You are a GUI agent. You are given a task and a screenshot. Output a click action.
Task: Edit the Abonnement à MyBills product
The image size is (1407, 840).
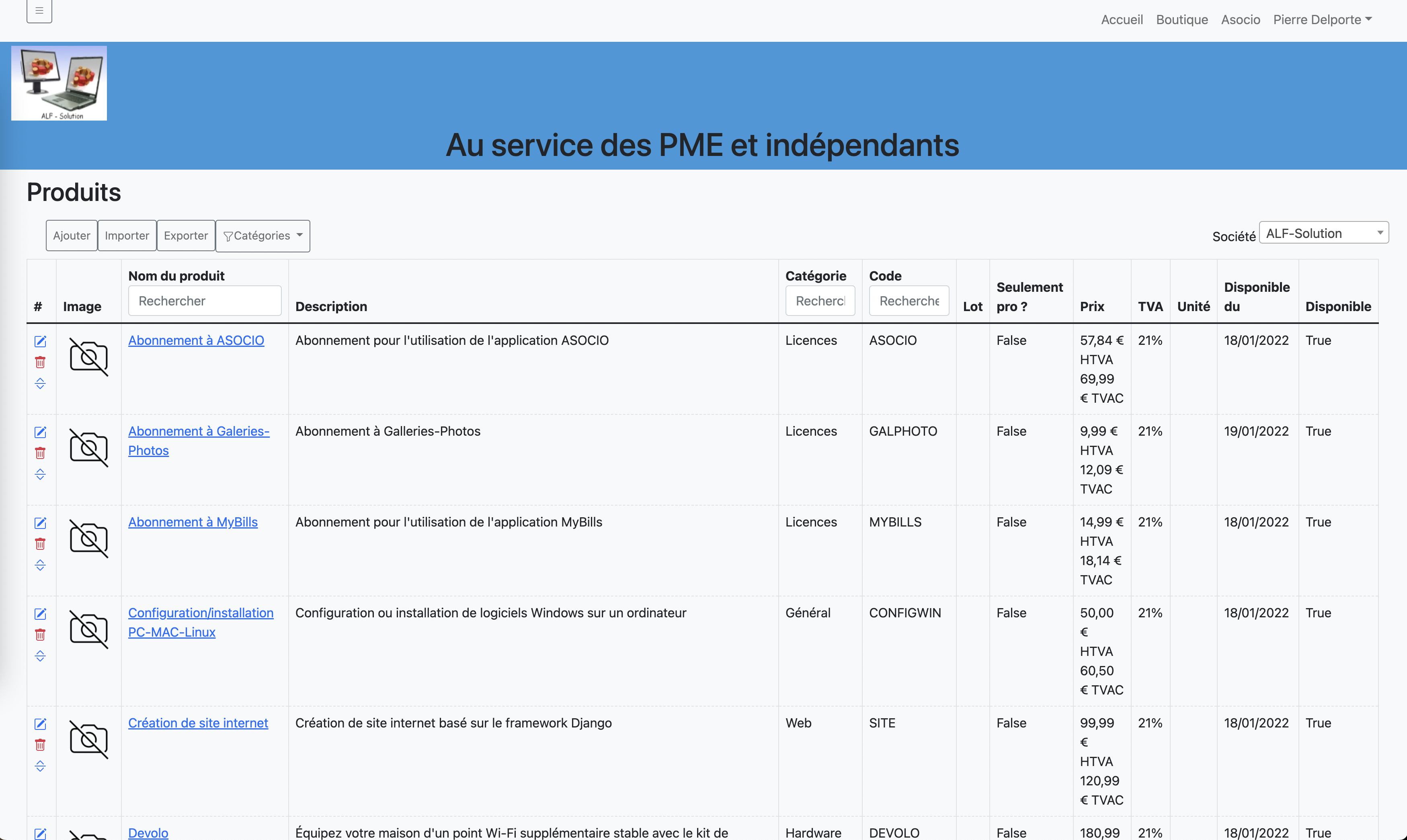[40, 523]
